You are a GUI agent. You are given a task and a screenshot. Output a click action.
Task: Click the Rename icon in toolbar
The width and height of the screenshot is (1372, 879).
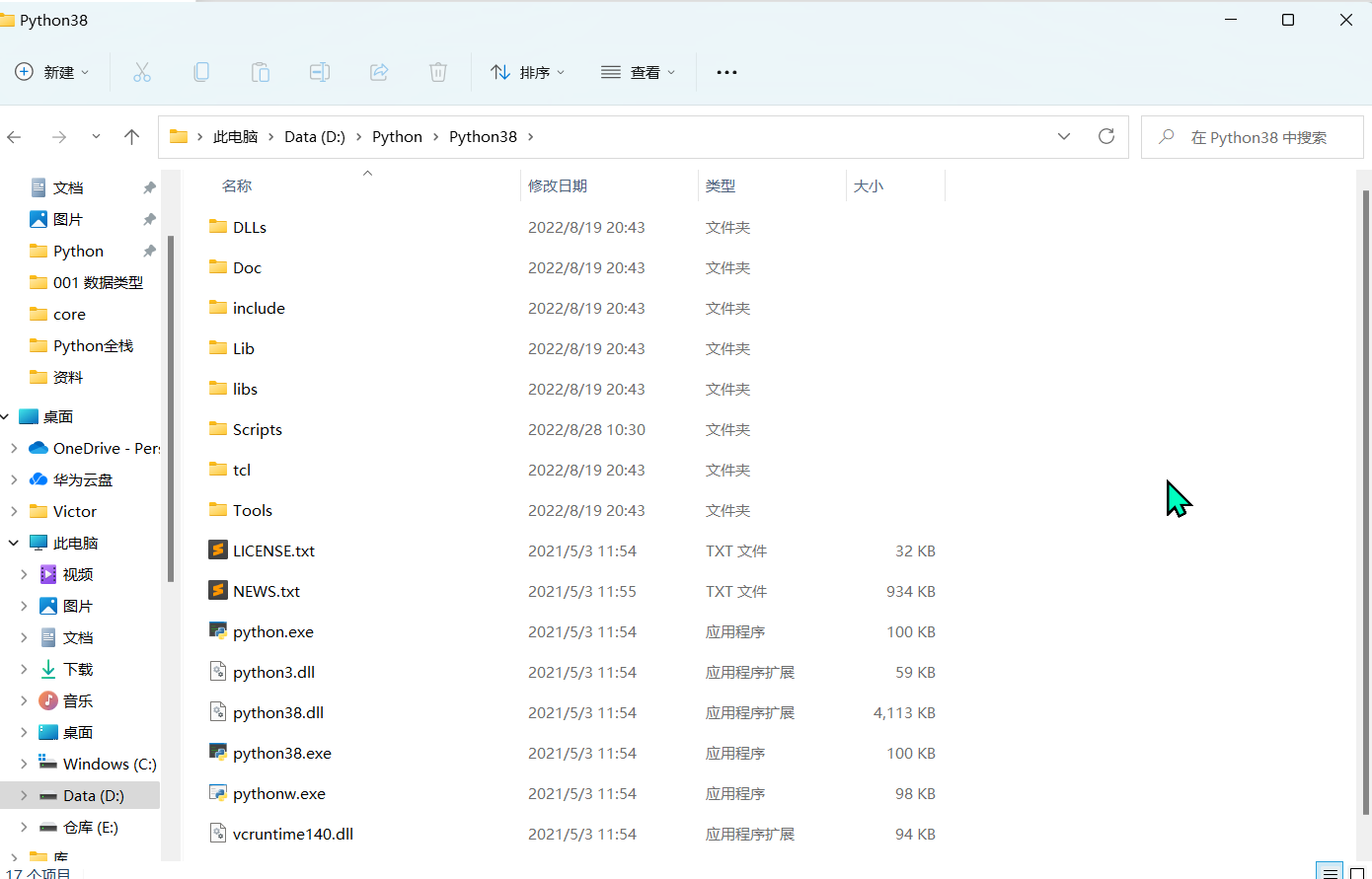[x=320, y=72]
